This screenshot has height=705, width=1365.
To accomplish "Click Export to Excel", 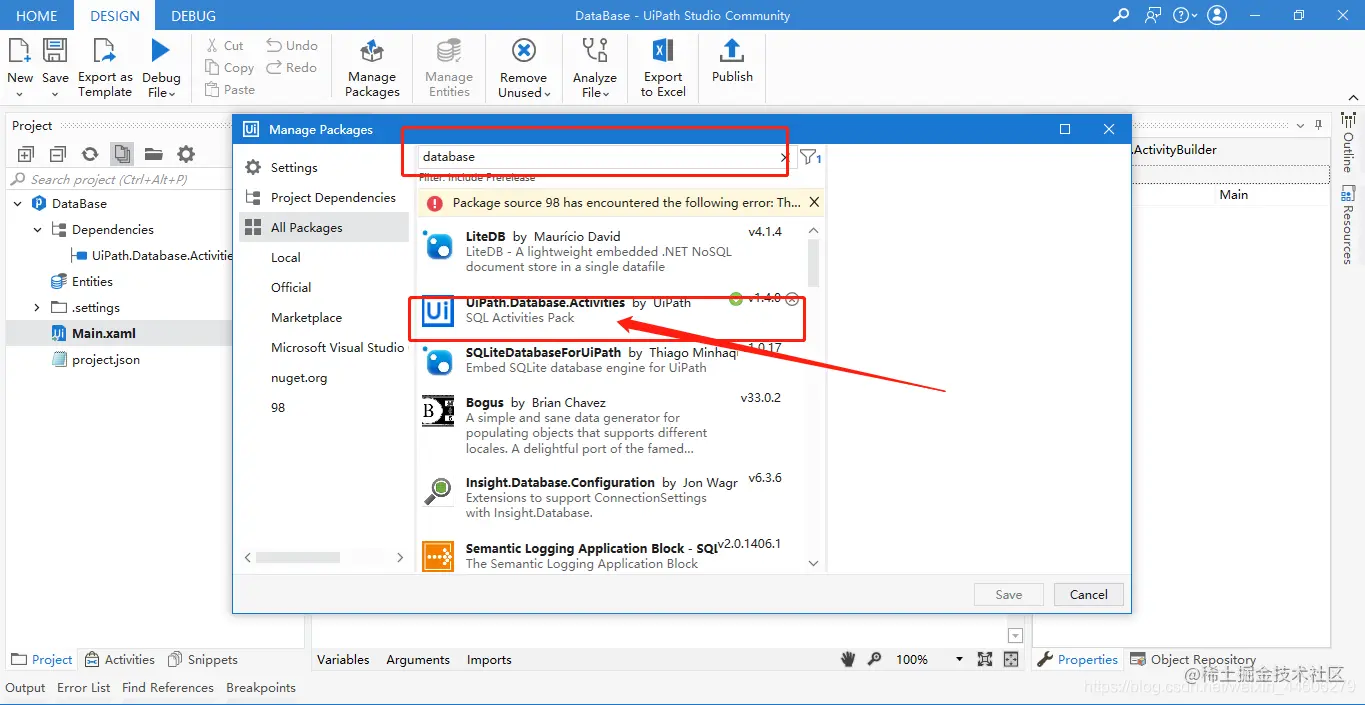I will click(663, 68).
